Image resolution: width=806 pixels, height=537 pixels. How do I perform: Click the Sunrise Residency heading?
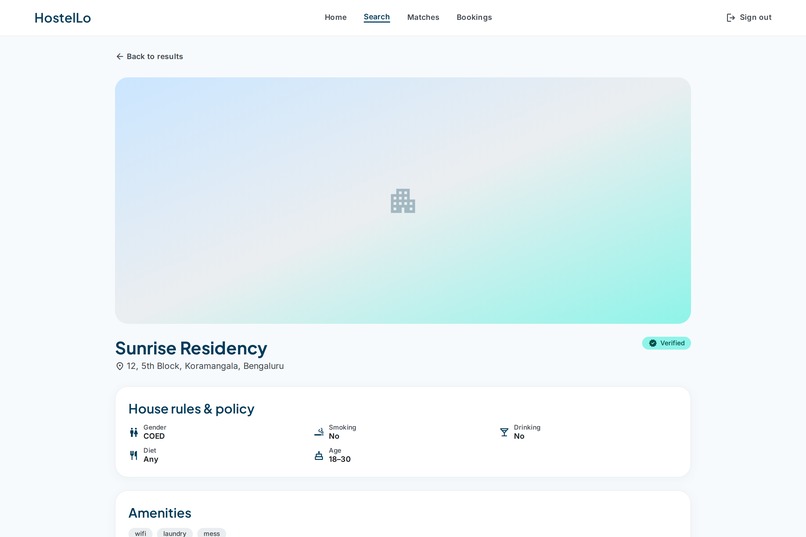click(191, 348)
